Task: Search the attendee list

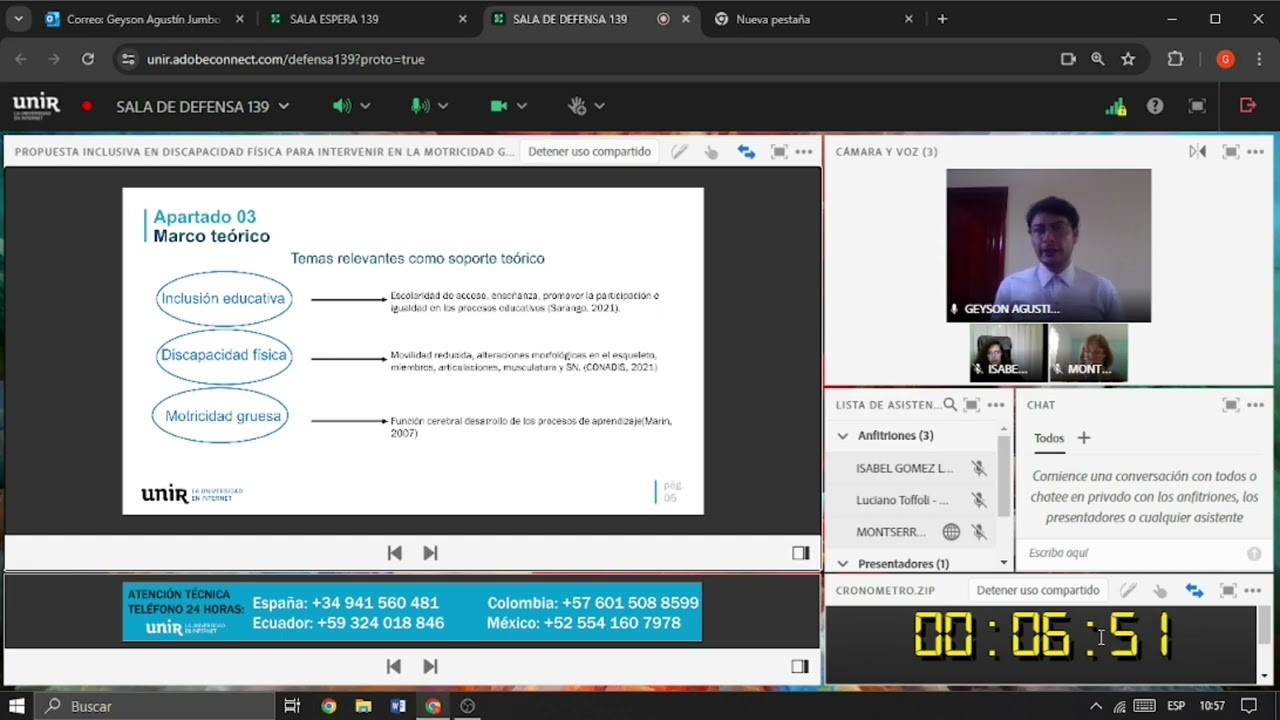Action: [950, 405]
